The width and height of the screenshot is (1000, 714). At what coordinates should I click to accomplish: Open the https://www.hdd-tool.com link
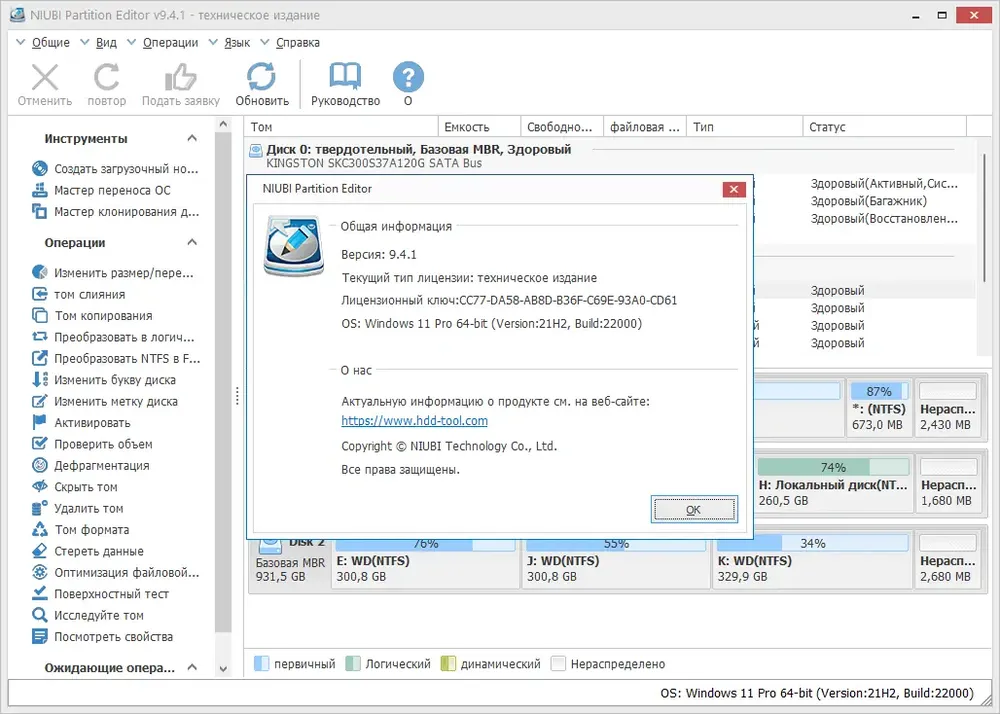[415, 421]
